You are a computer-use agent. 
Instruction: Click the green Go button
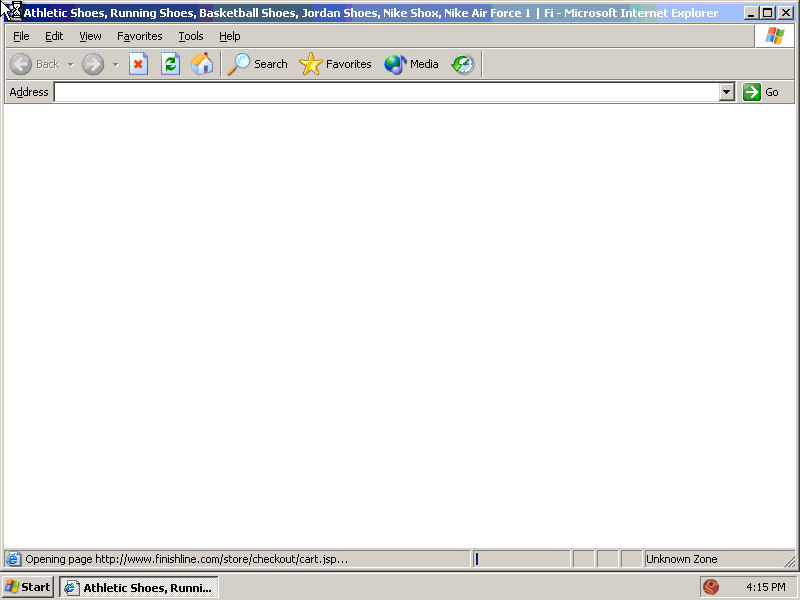761,92
